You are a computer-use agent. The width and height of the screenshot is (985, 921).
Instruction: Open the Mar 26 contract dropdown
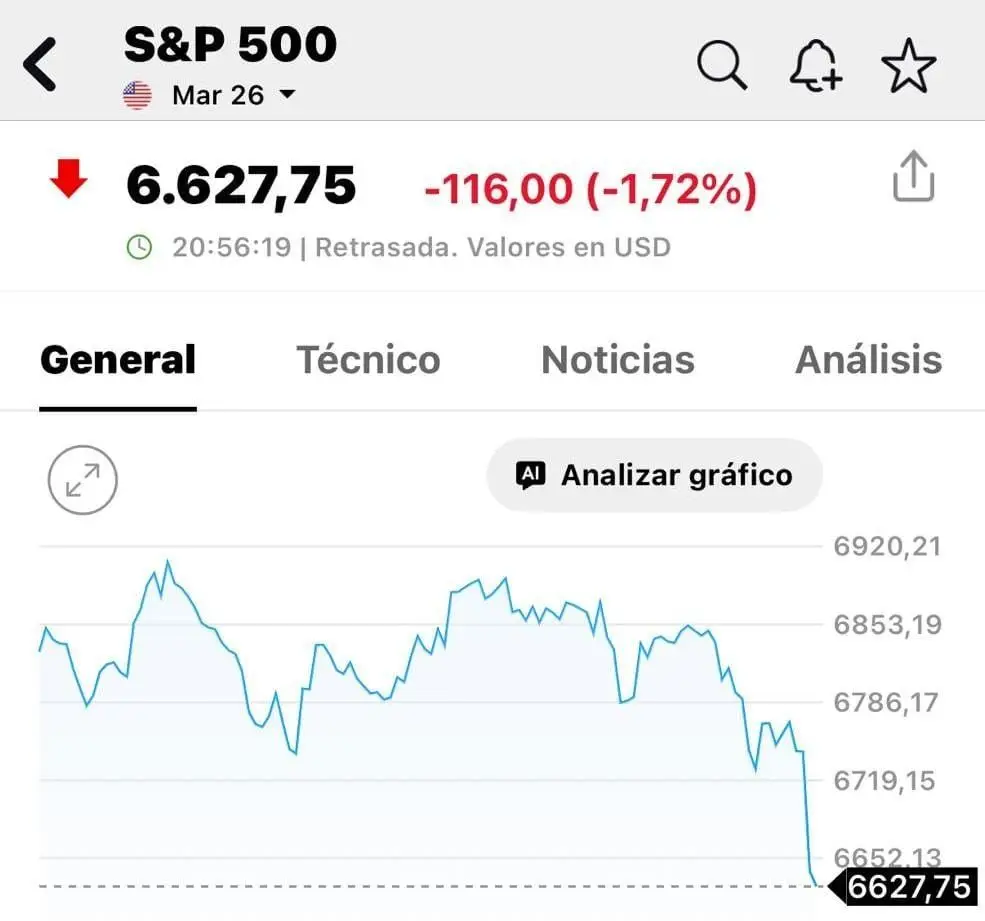218,96
